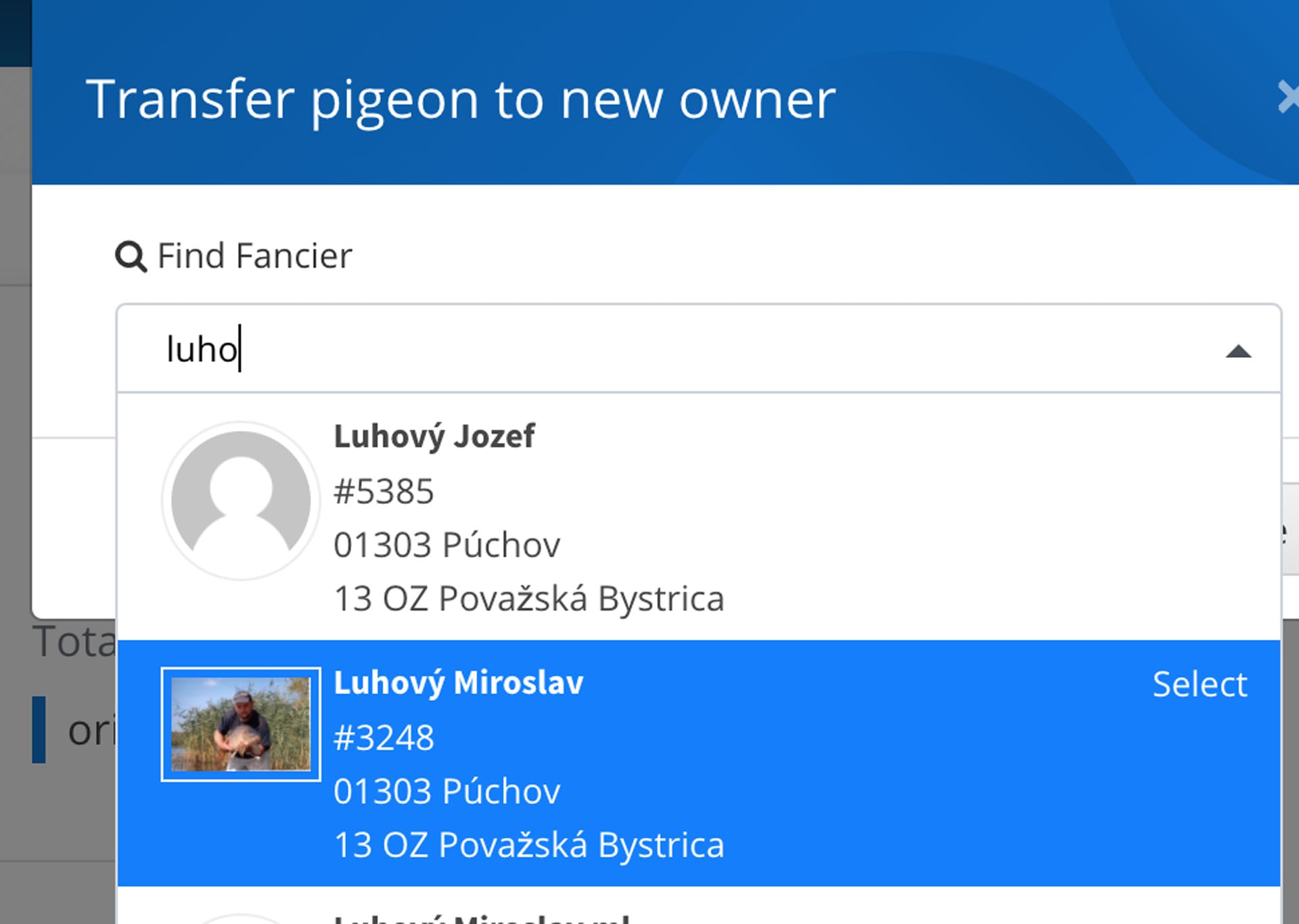Click the dark blue bar beside "ori" text
This screenshot has height=924, width=1299.
tap(39, 730)
